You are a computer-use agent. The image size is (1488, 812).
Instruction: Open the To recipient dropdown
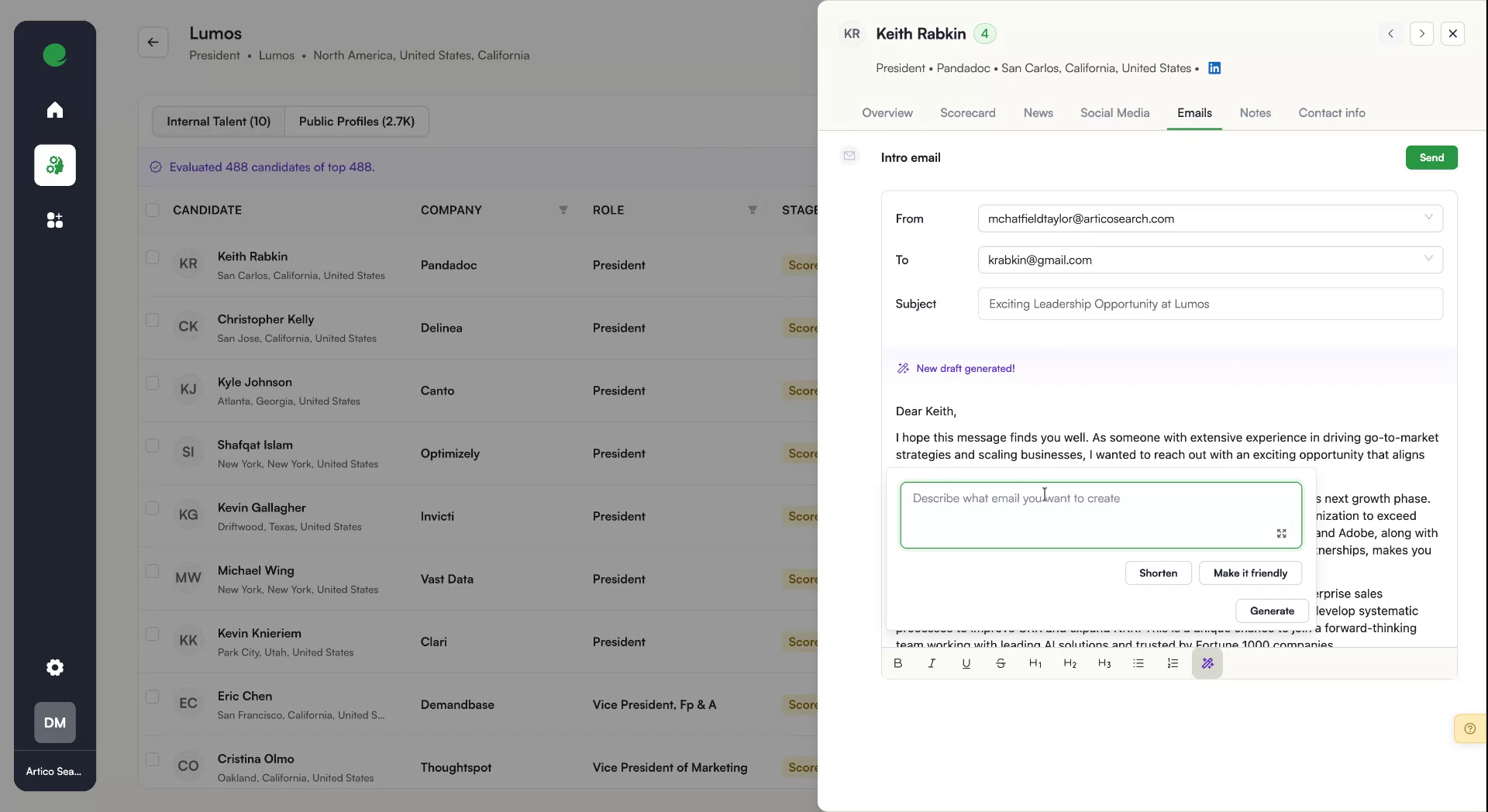(1428, 259)
